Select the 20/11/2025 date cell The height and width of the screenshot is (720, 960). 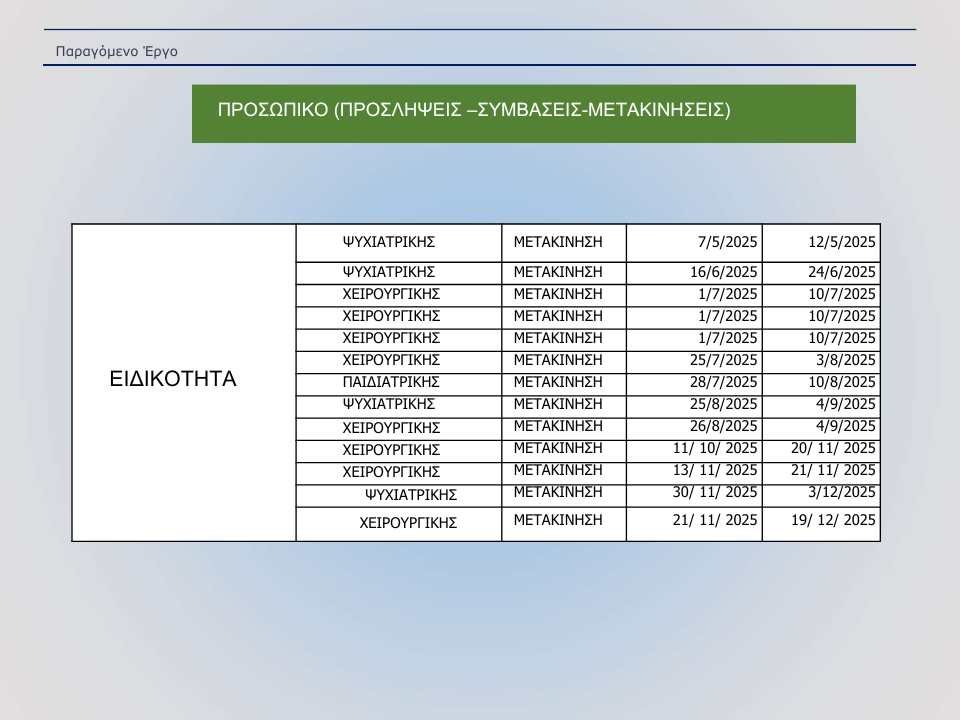(821, 448)
